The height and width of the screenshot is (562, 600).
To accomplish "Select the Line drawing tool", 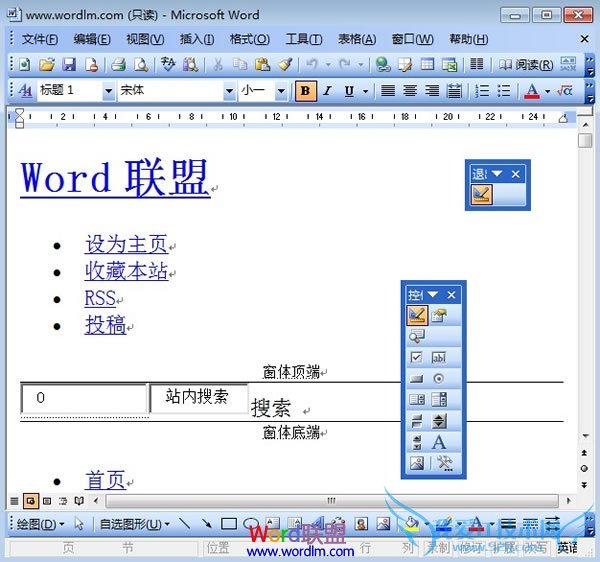I will (184, 523).
